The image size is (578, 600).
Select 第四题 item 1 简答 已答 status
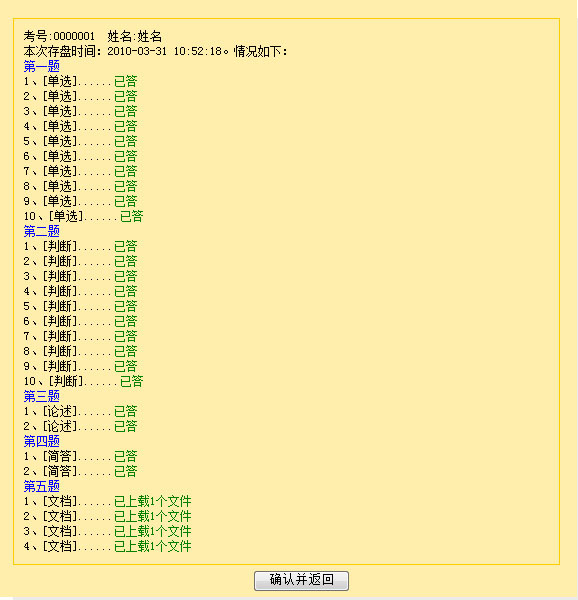(x=125, y=456)
